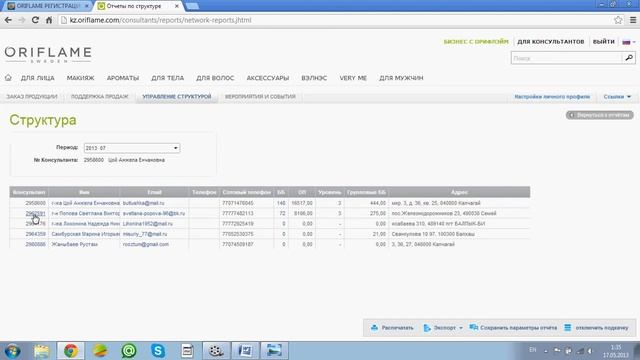The height and width of the screenshot is (360, 640).
Task: Click the name Жаныбаев Рустам
Action: click(x=74, y=244)
